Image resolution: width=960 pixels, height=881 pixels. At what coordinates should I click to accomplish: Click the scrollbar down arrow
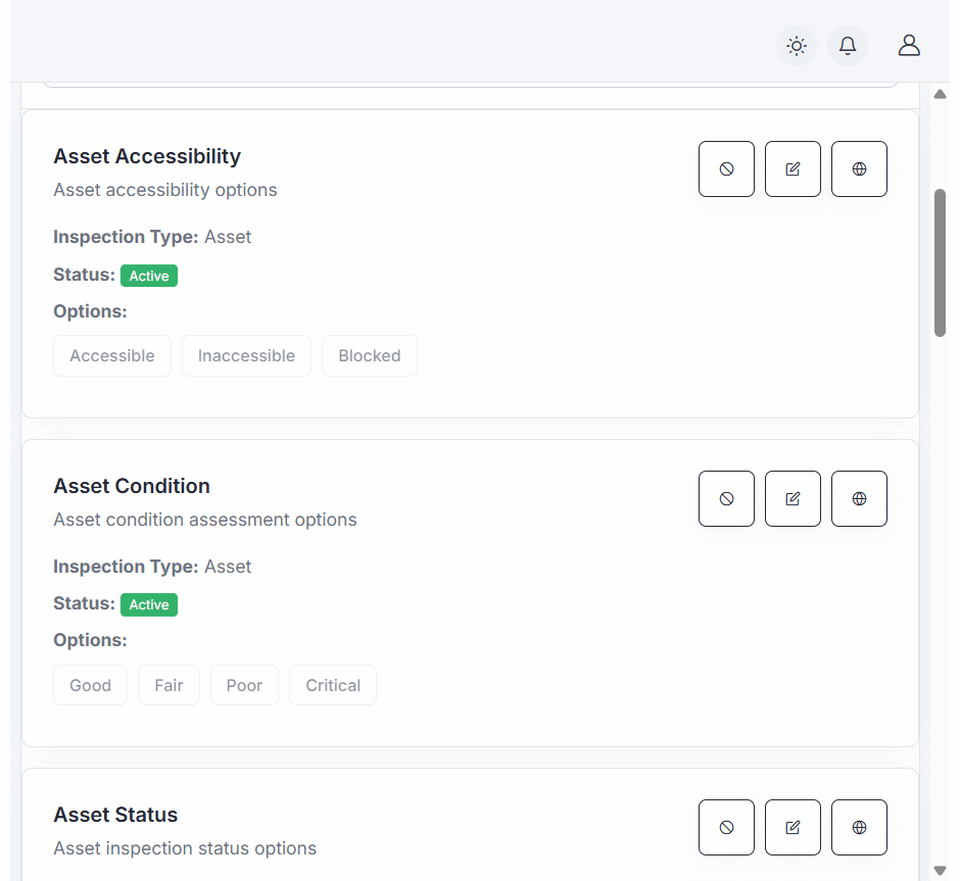[x=940, y=870]
